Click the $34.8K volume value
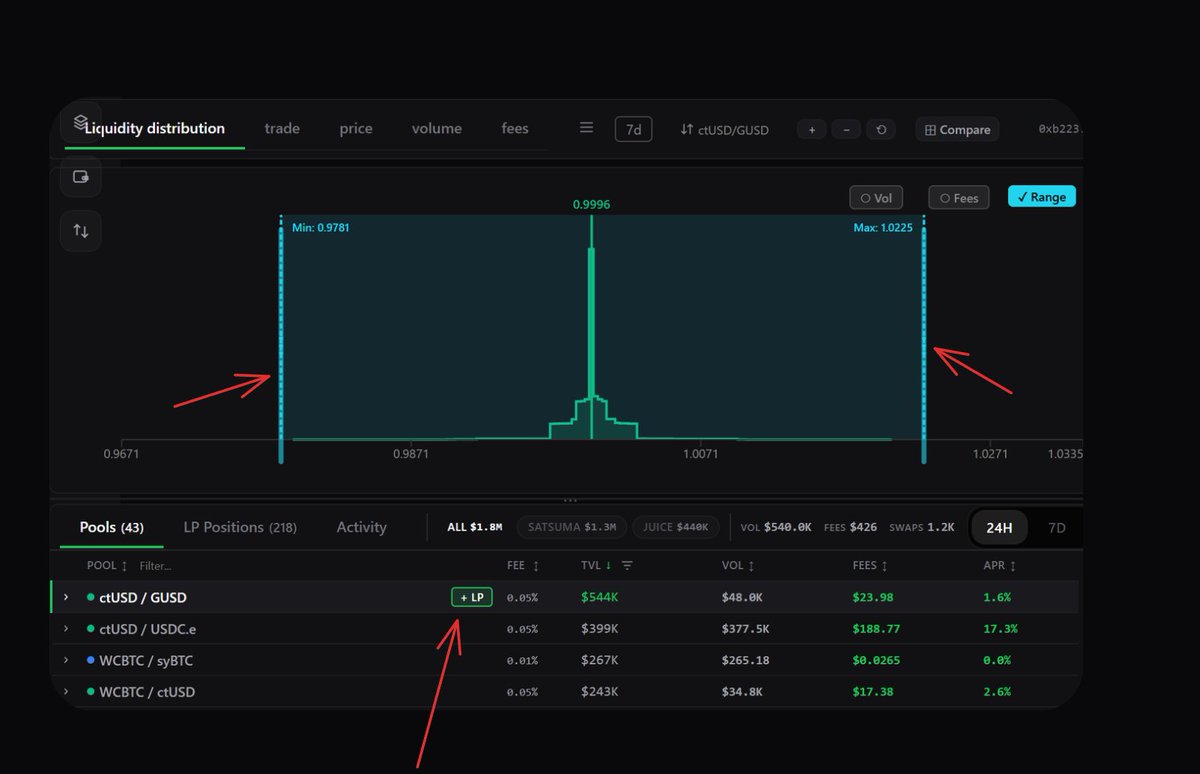Screen dimensions: 1200x774 coord(742,692)
